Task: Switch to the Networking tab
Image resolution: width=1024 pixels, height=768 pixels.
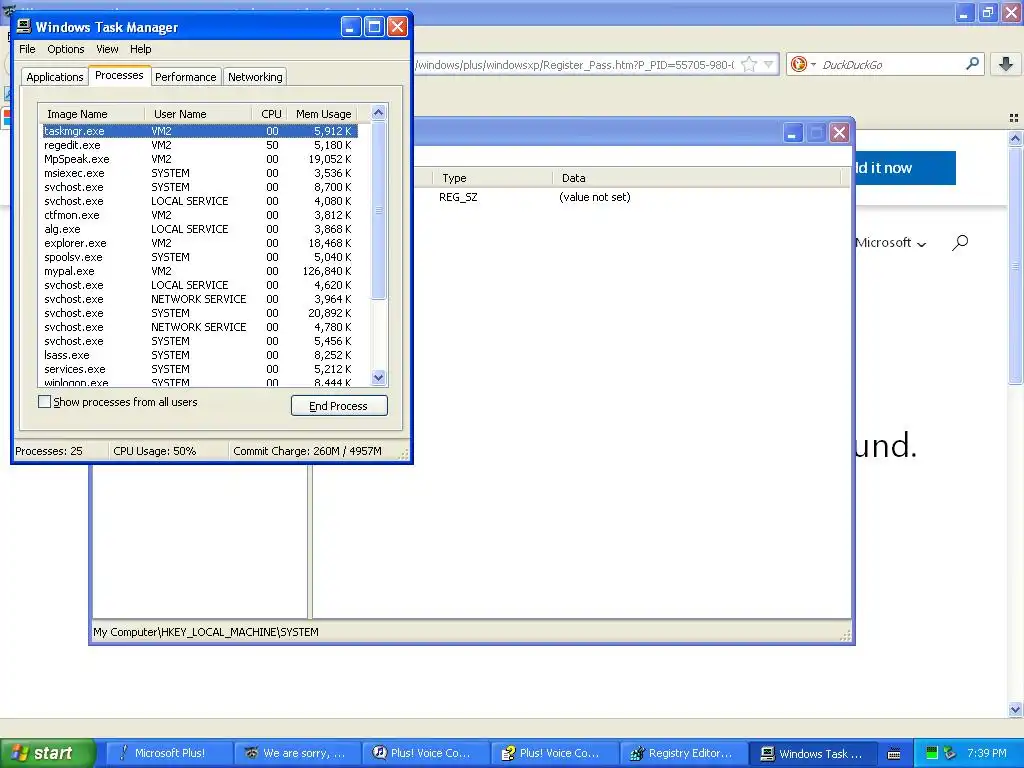Action: (255, 77)
